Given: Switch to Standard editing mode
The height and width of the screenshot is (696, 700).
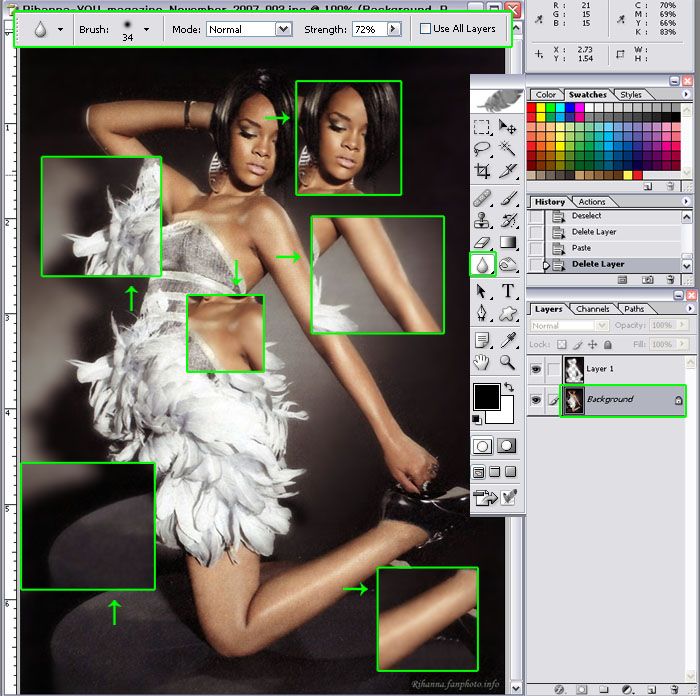Looking at the screenshot, I should click(482, 446).
